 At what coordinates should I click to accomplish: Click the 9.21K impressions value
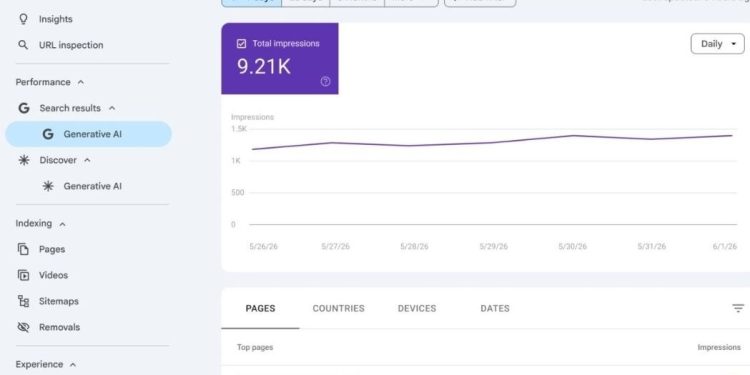(264, 67)
